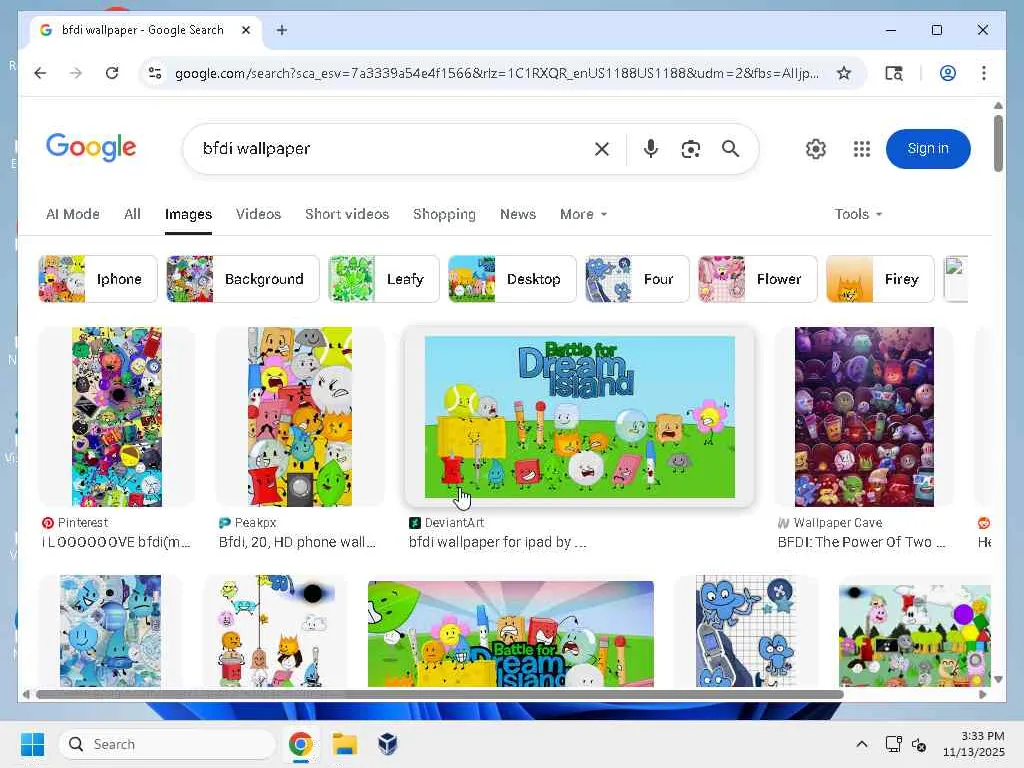Clear the search box text
Screen dimensions: 1024x768
601,149
